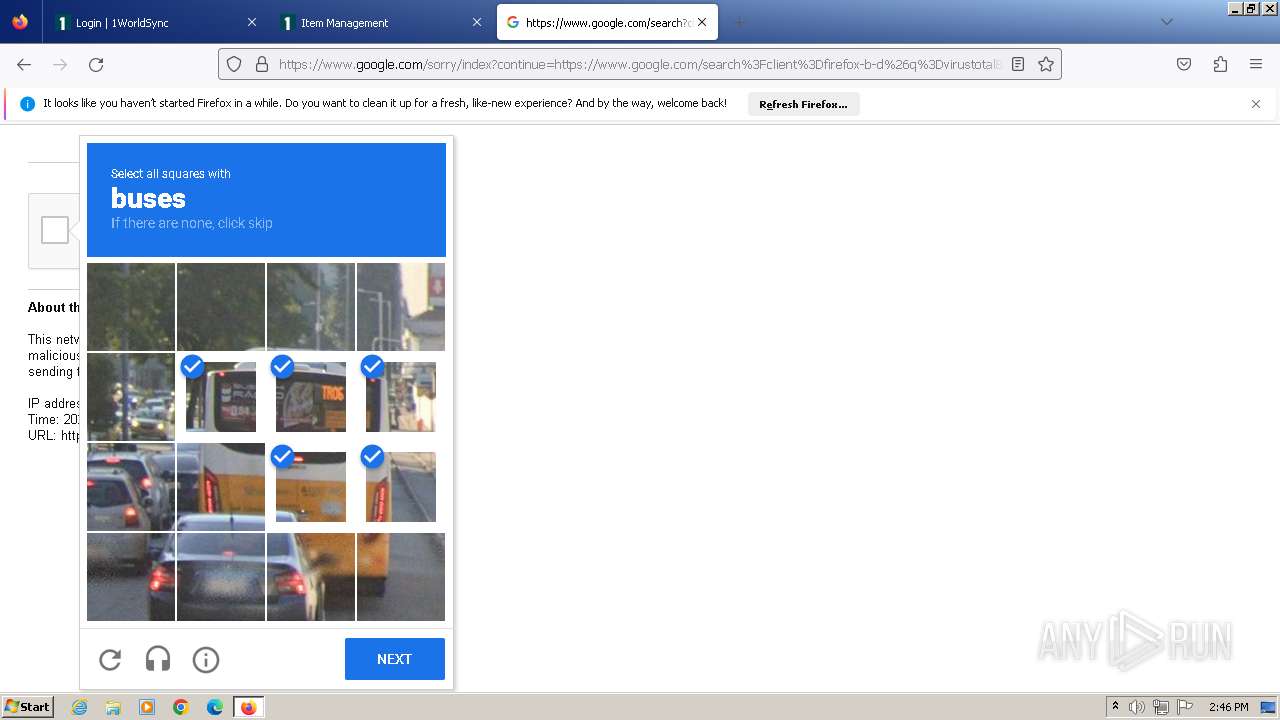Image resolution: width=1280 pixels, height=720 pixels.
Task: Click the URL address bar
Action: [x=640, y=64]
